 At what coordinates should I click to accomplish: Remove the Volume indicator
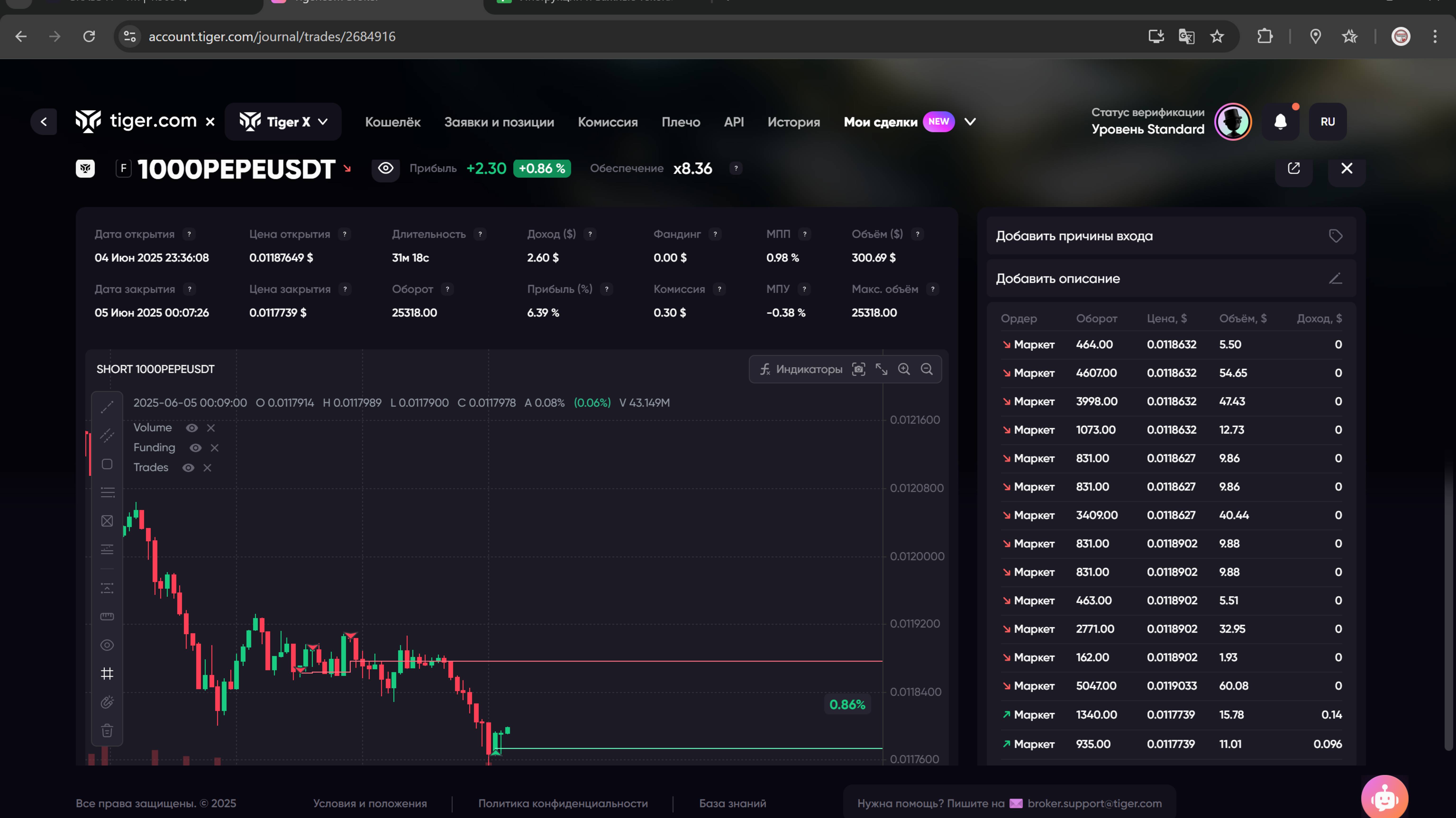[x=211, y=428]
